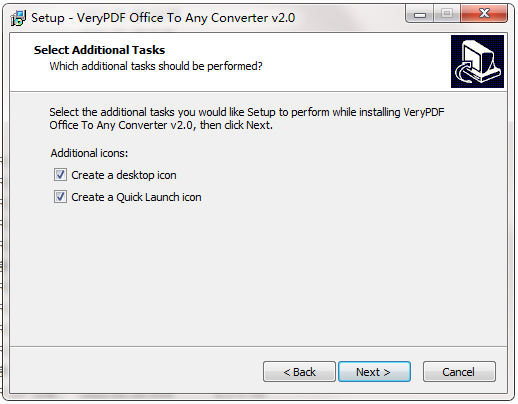Image resolution: width=518 pixels, height=404 pixels.
Task: Proceed with the "Next >" button
Action: click(x=374, y=371)
